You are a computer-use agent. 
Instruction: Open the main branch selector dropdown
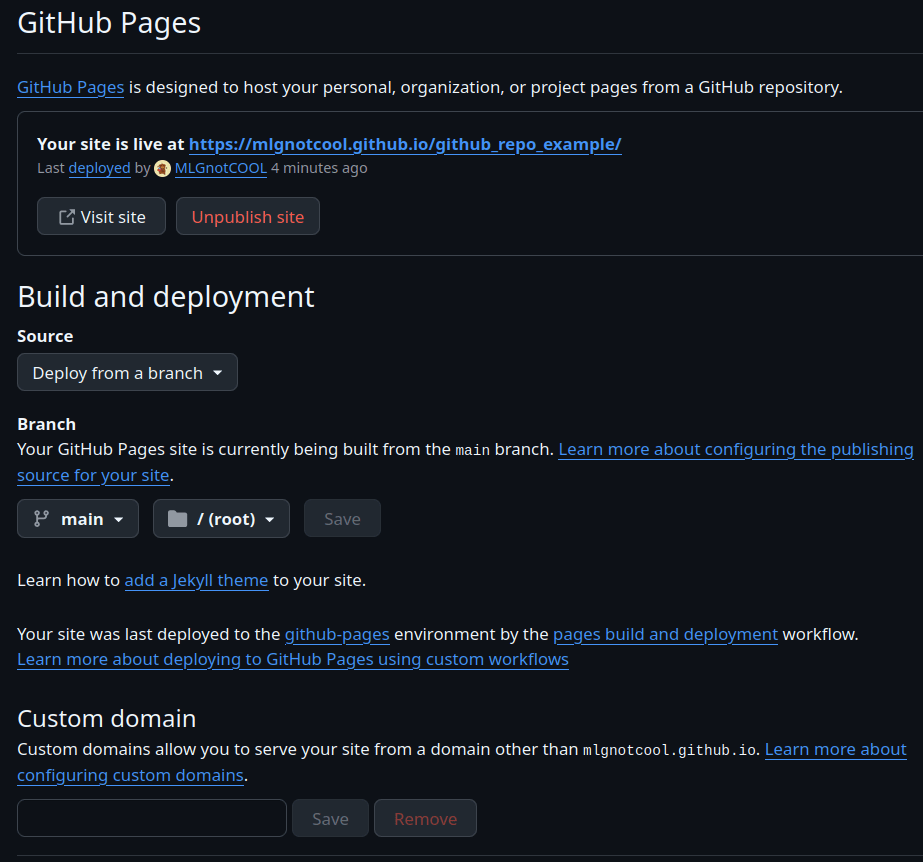click(78, 519)
